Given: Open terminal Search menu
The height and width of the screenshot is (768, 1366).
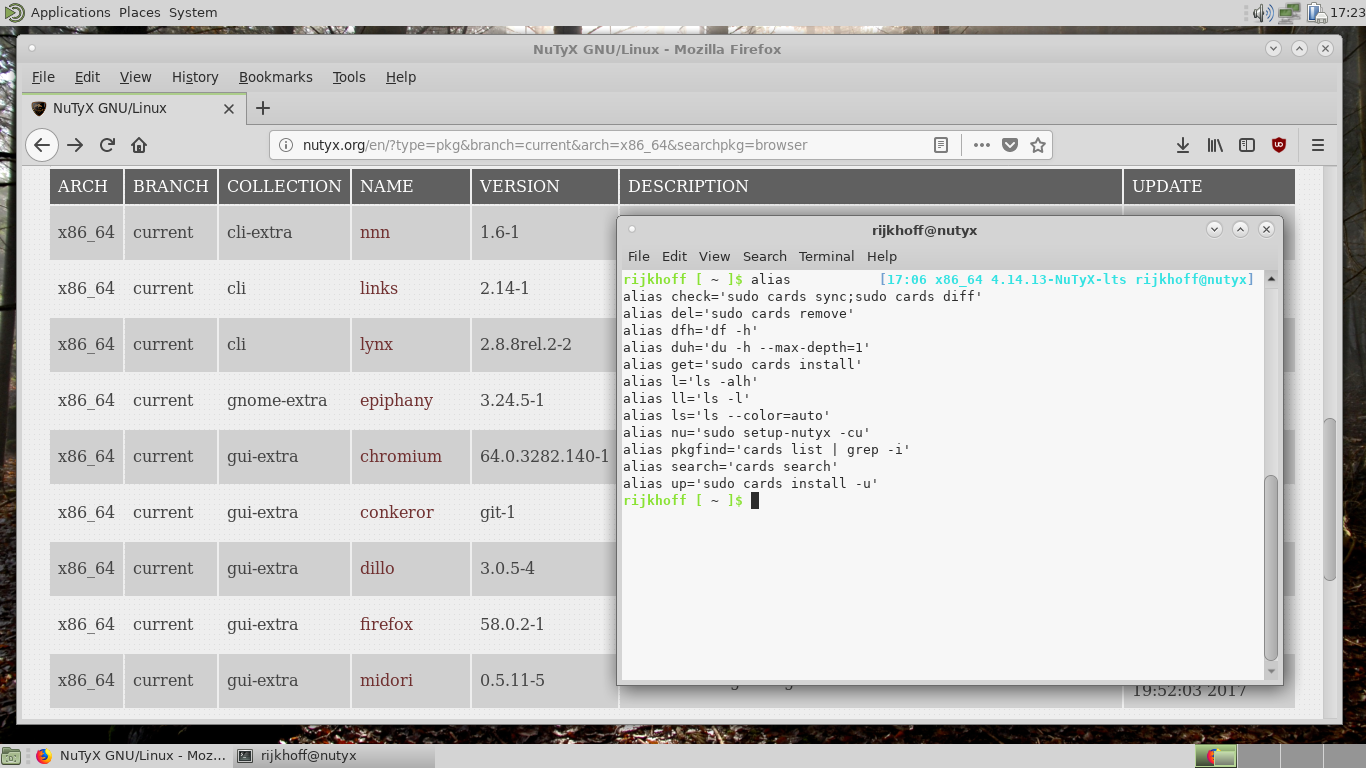Looking at the screenshot, I should (764, 256).
